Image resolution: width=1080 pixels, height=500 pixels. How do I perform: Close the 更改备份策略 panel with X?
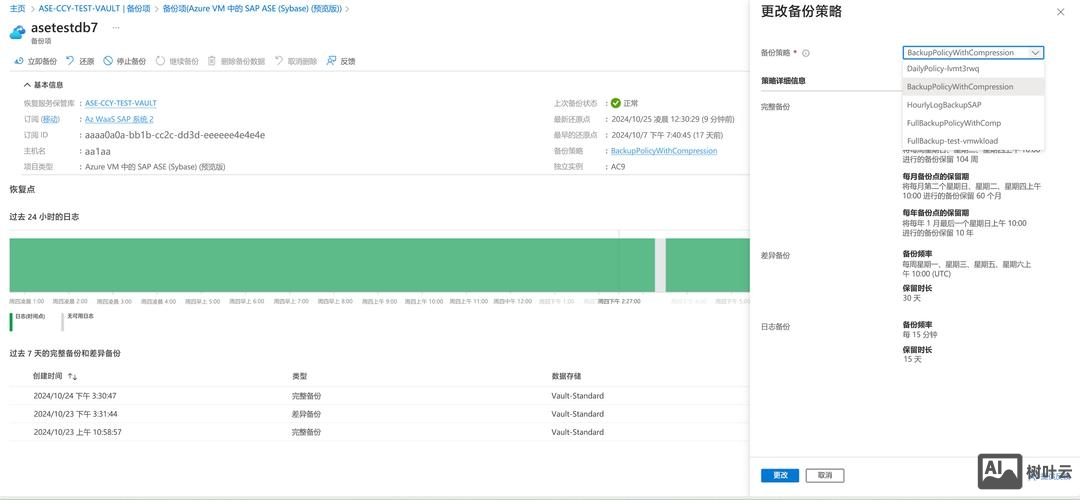click(x=1060, y=12)
